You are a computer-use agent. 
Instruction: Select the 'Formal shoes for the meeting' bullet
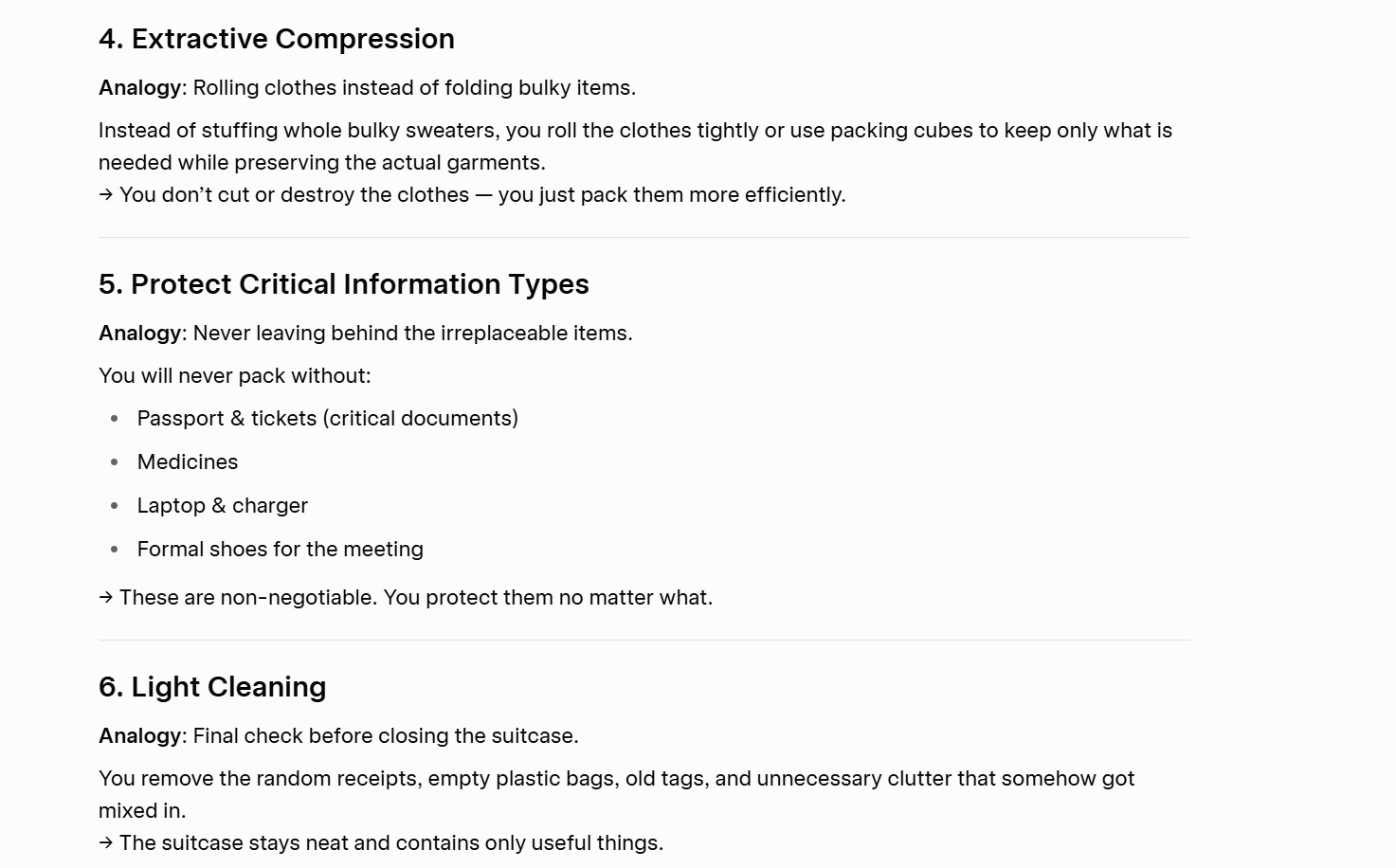pos(281,550)
